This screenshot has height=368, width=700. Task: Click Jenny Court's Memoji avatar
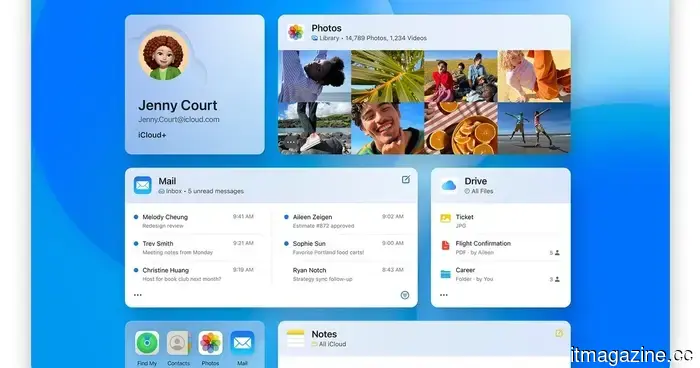coord(163,55)
